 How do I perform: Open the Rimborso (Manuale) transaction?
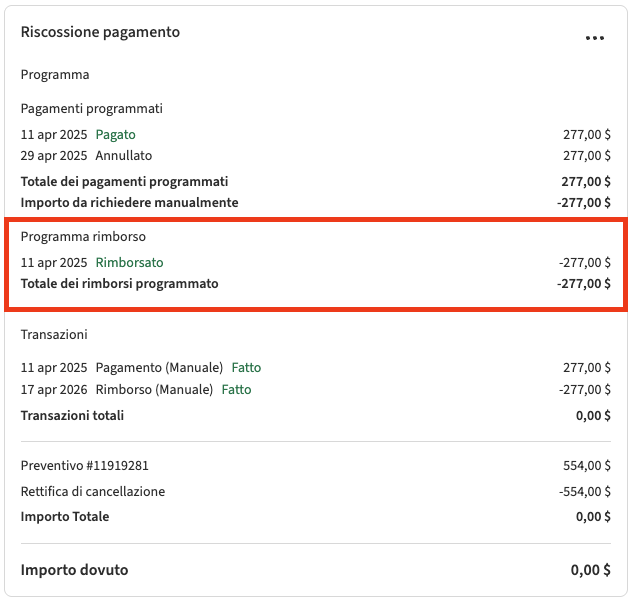click(x=154, y=389)
